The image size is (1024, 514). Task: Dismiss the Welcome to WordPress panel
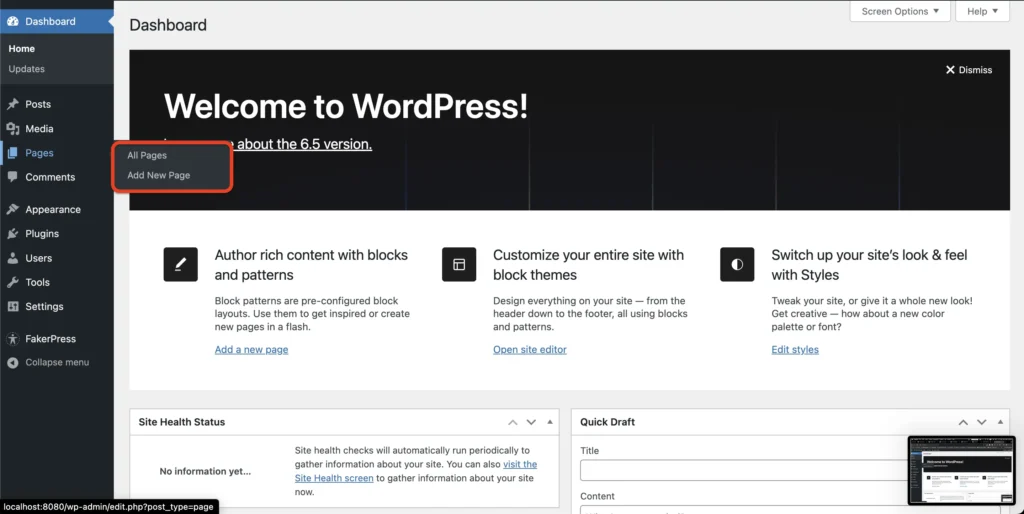click(x=968, y=70)
